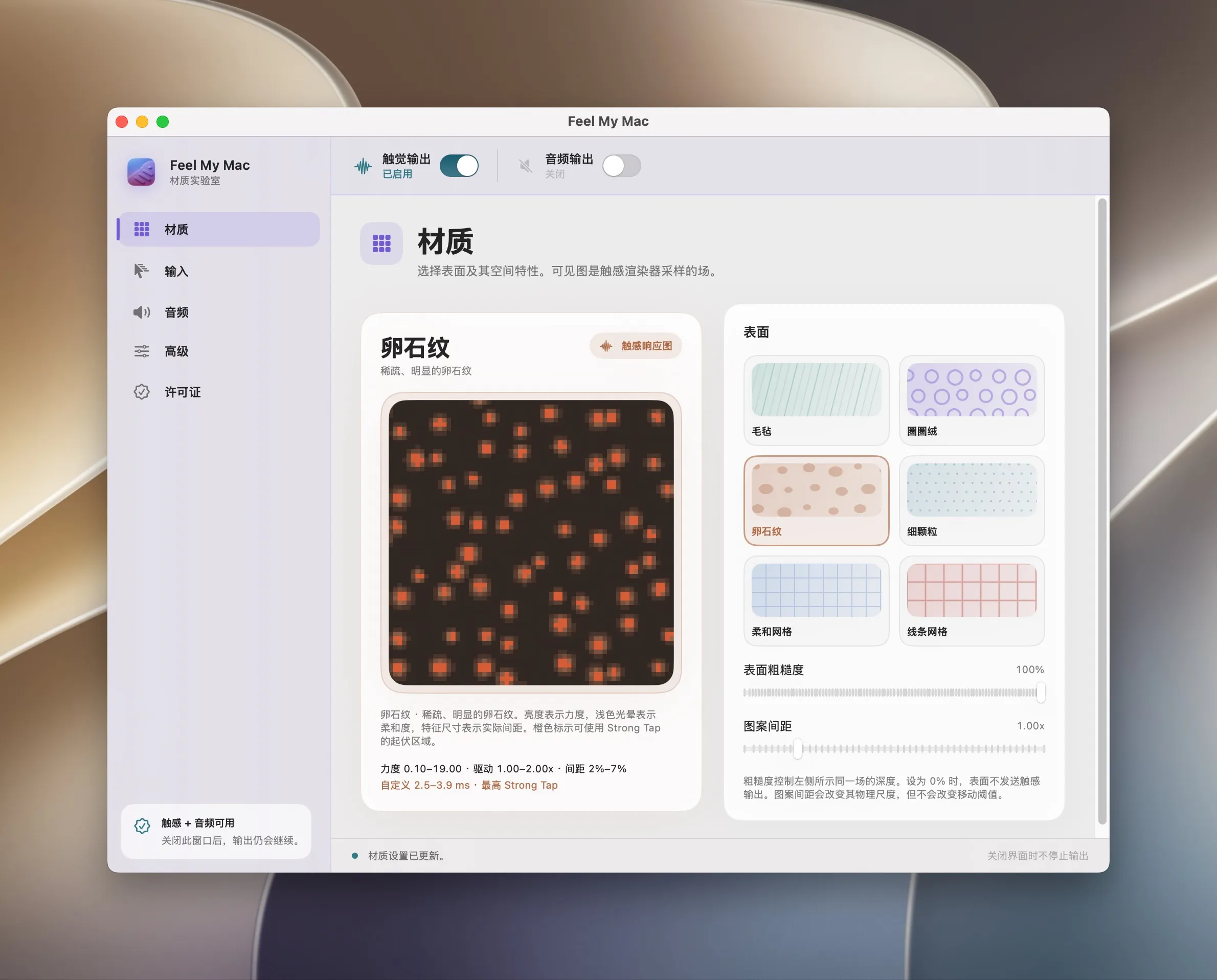Select the 圈圈绒 surface card

coord(972,399)
